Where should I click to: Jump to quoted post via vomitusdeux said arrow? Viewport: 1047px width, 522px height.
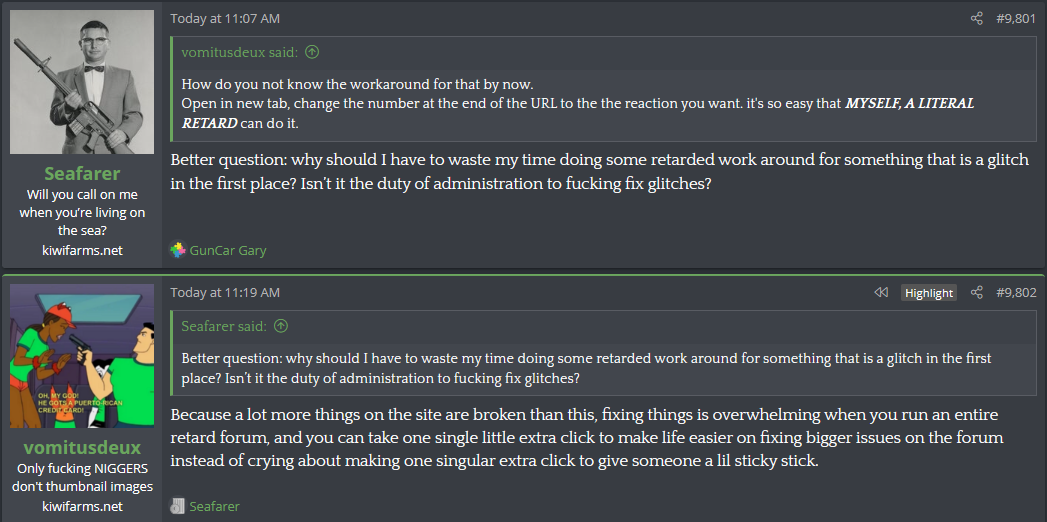311,52
